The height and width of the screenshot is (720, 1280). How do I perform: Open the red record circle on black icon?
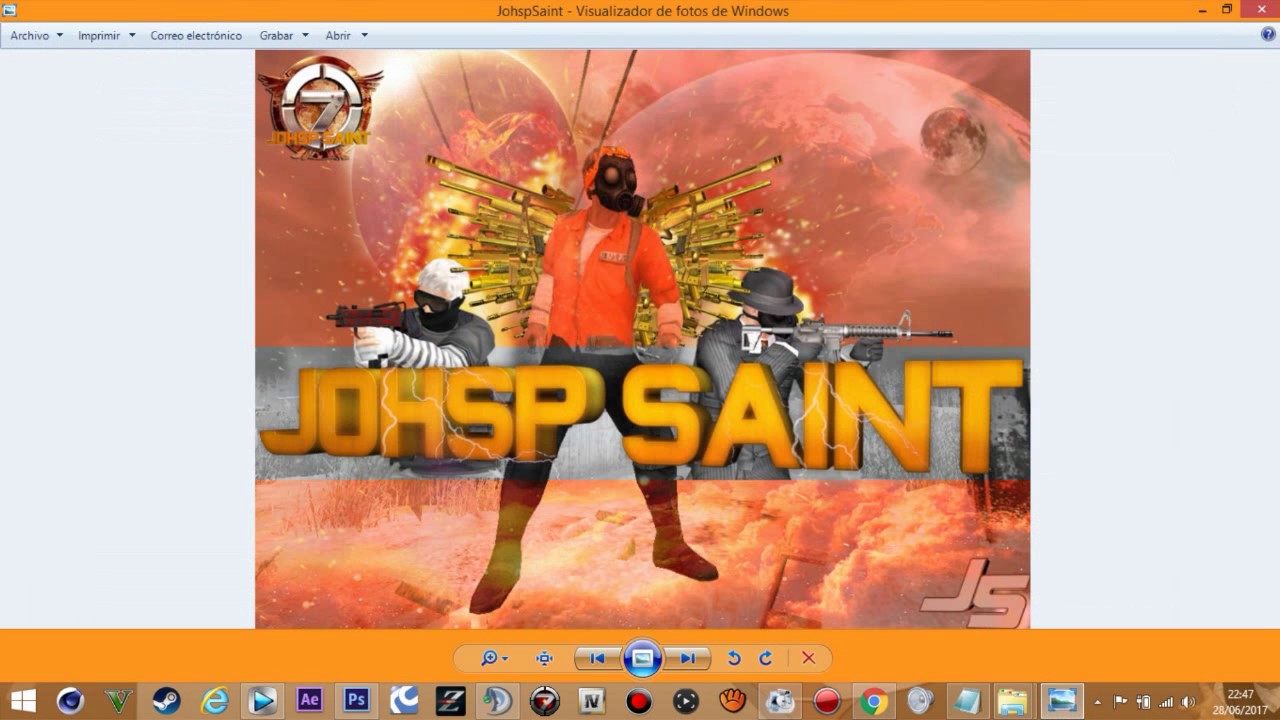point(639,701)
